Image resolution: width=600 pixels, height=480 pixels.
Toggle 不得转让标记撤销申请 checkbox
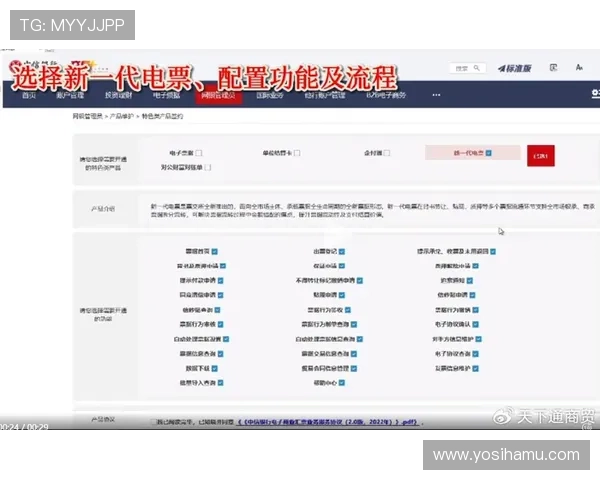[x=360, y=281]
